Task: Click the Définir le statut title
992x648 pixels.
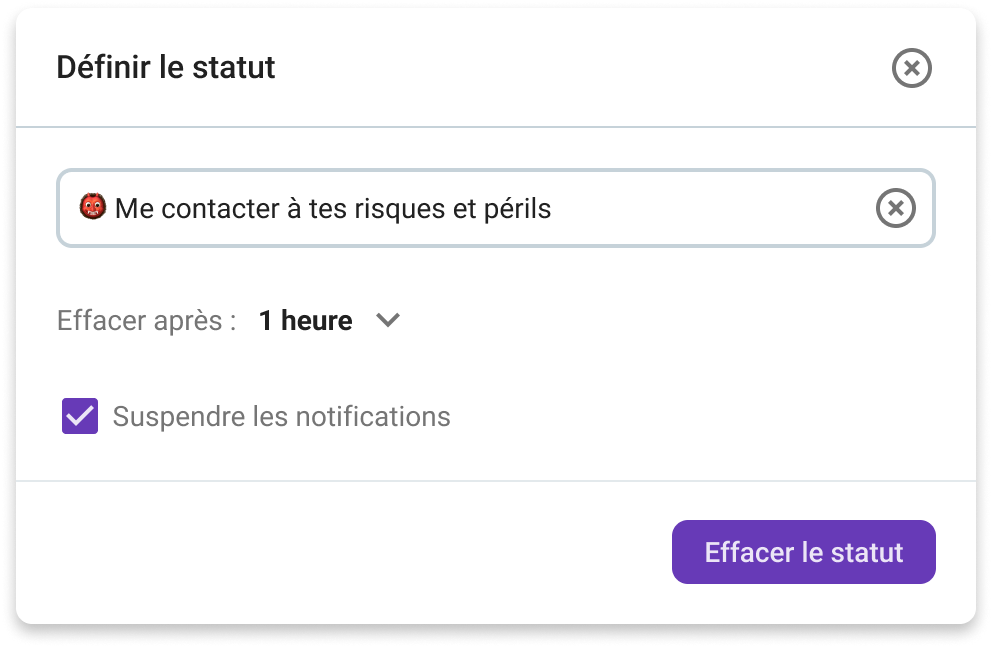Action: (165, 68)
